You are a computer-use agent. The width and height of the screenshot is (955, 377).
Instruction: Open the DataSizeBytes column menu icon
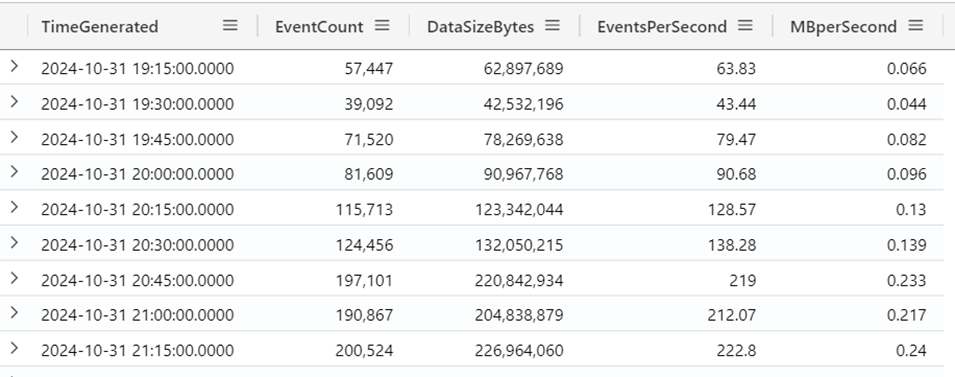click(552, 26)
